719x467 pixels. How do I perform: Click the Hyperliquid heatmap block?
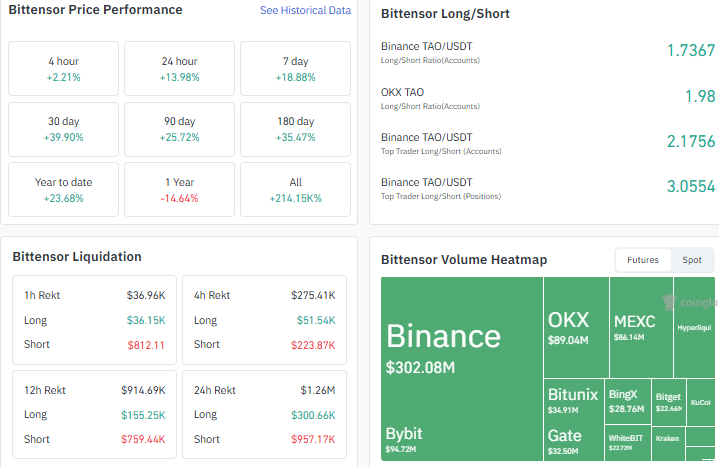coord(694,328)
